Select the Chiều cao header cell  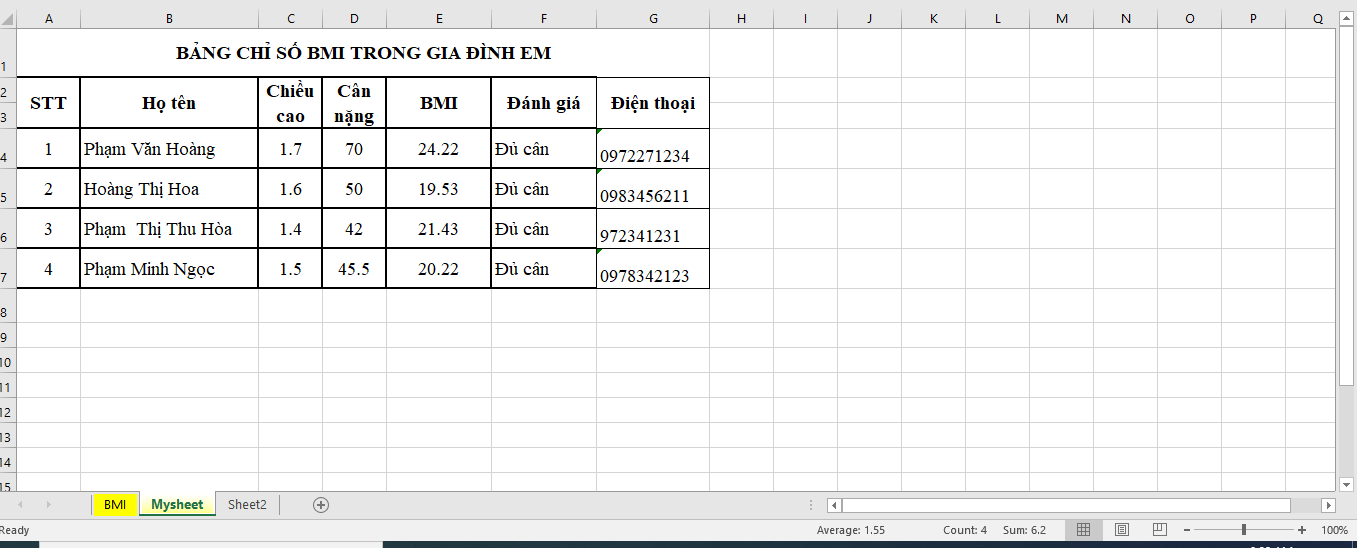[290, 103]
